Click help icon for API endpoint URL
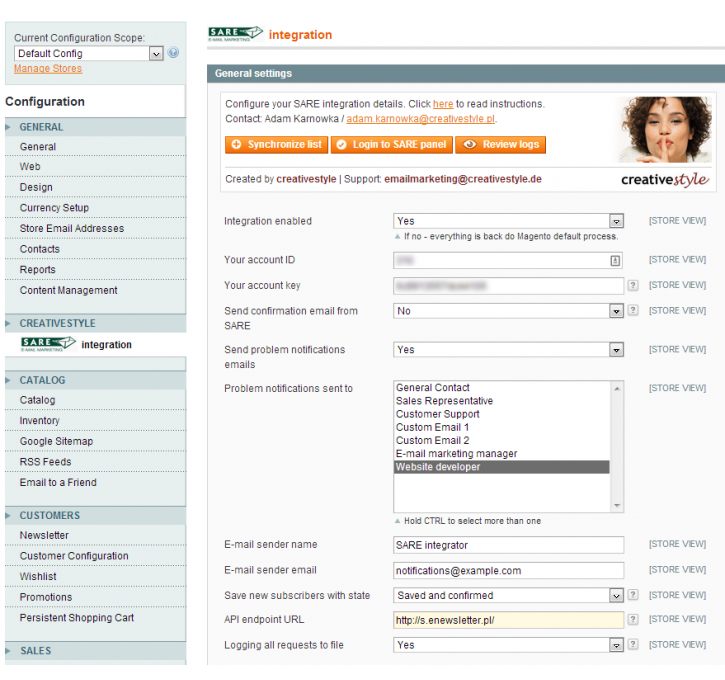Screen dimensions: 725x680 (x=633, y=619)
